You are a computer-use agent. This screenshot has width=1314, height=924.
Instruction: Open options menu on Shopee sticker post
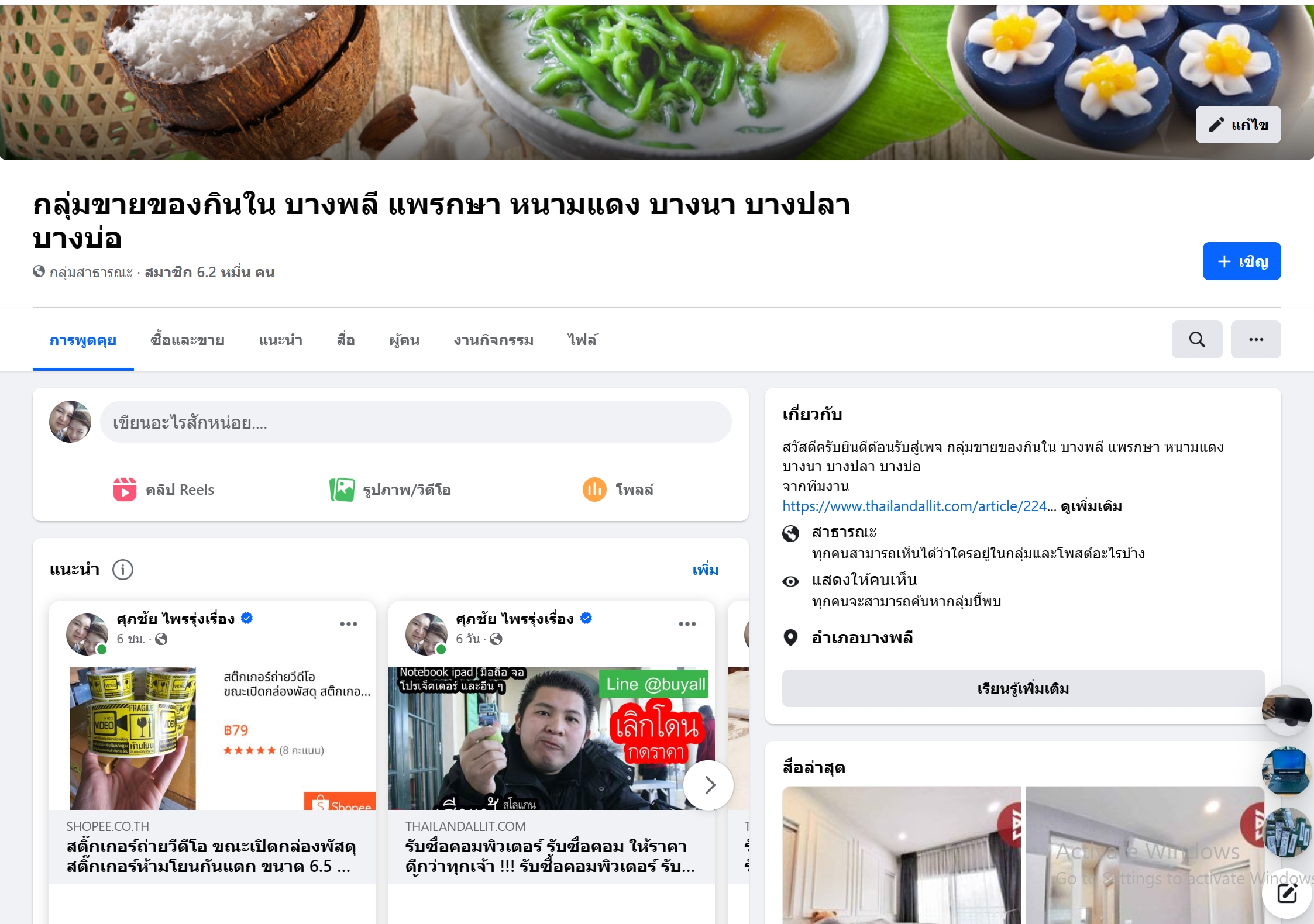pyautogui.click(x=349, y=624)
